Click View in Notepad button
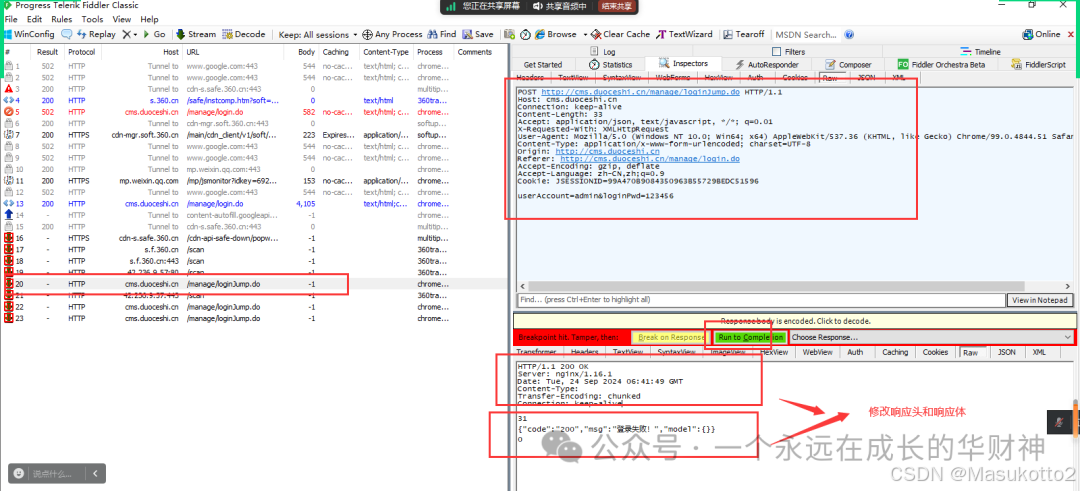Screen dimensions: 1080x491 (x=1041, y=300)
